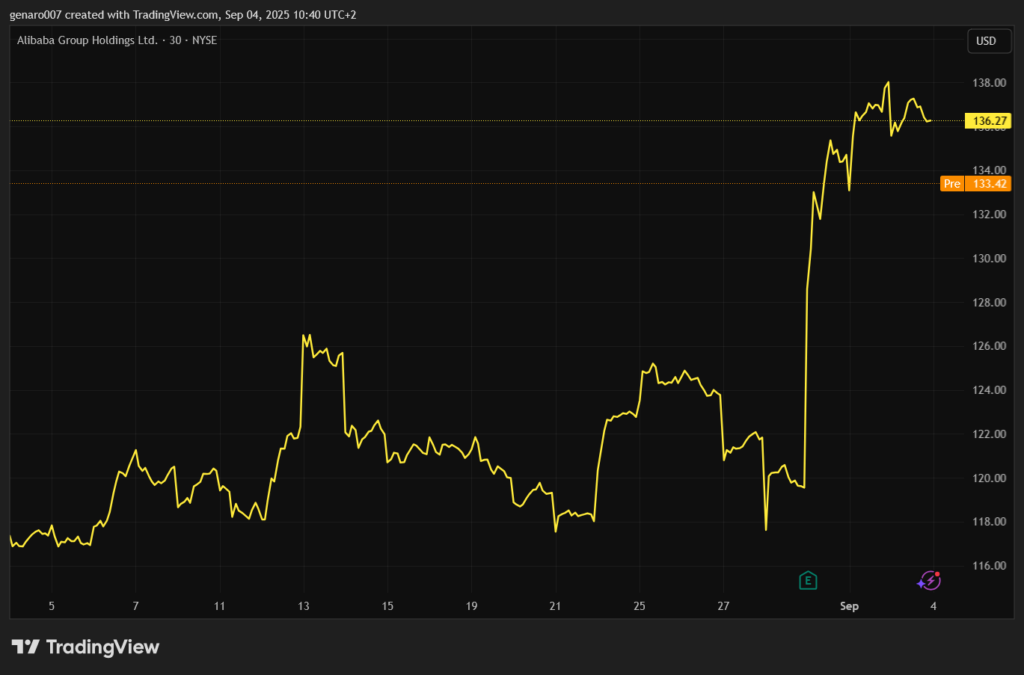Select the Sep label on time axis

pyautogui.click(x=849, y=606)
